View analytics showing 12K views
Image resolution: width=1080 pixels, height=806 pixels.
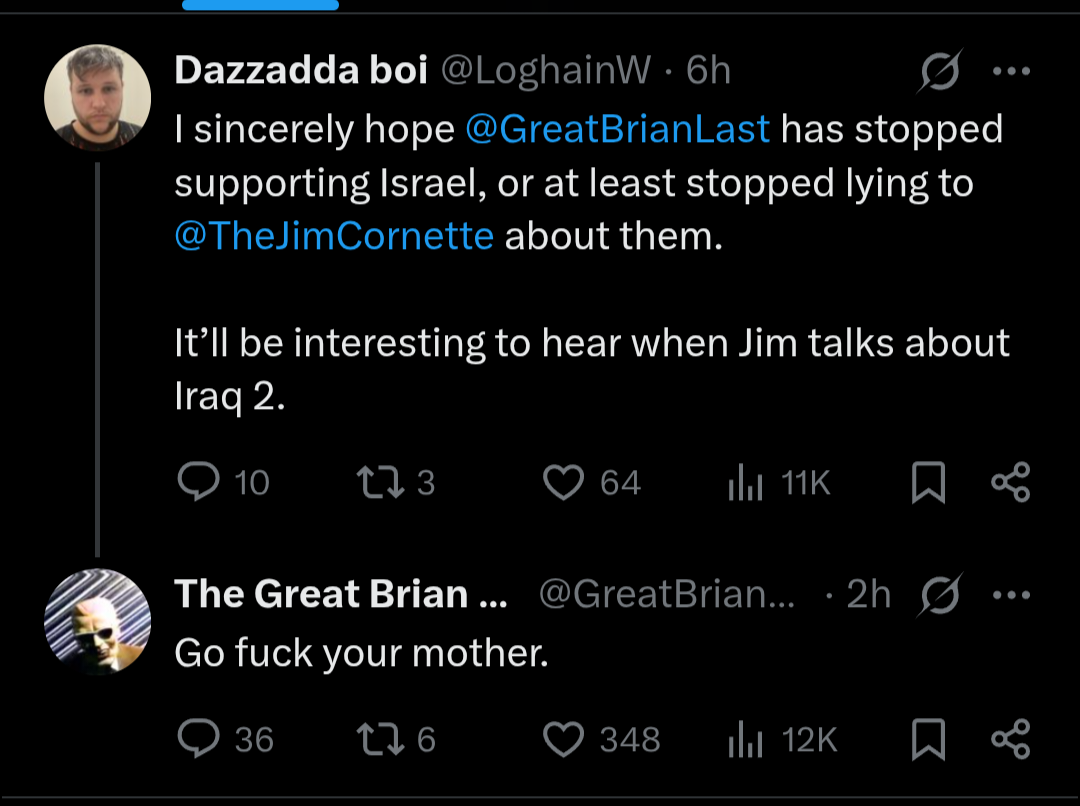[746, 739]
